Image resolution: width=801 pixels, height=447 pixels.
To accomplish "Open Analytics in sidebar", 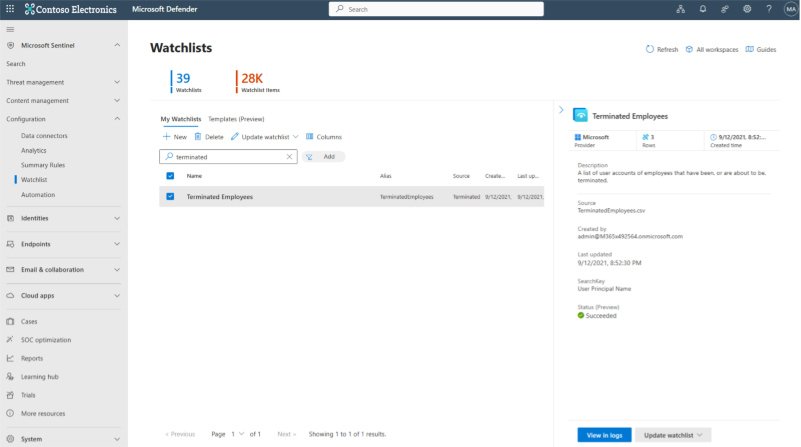I will 34,150.
